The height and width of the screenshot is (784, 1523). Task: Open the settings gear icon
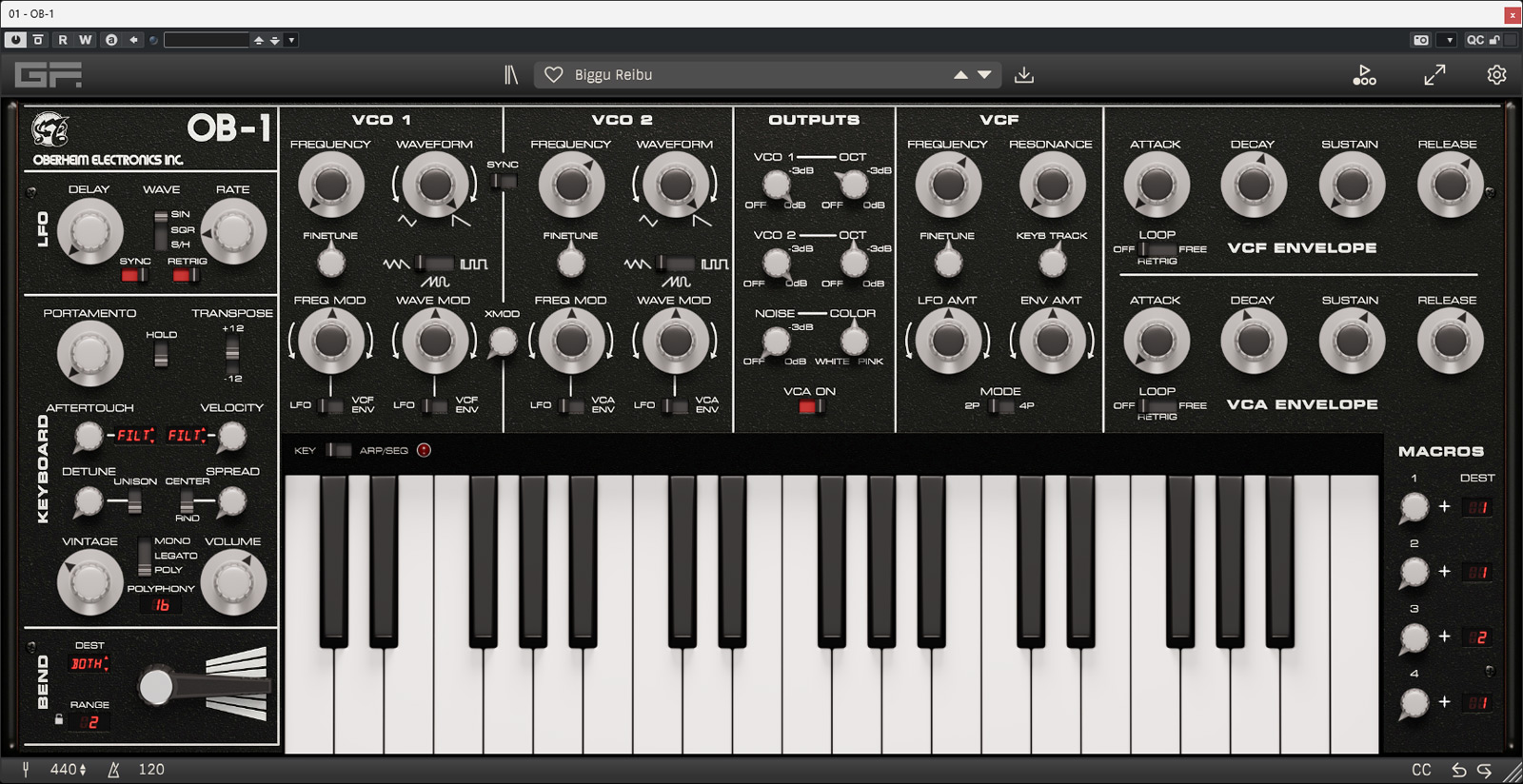click(1496, 75)
